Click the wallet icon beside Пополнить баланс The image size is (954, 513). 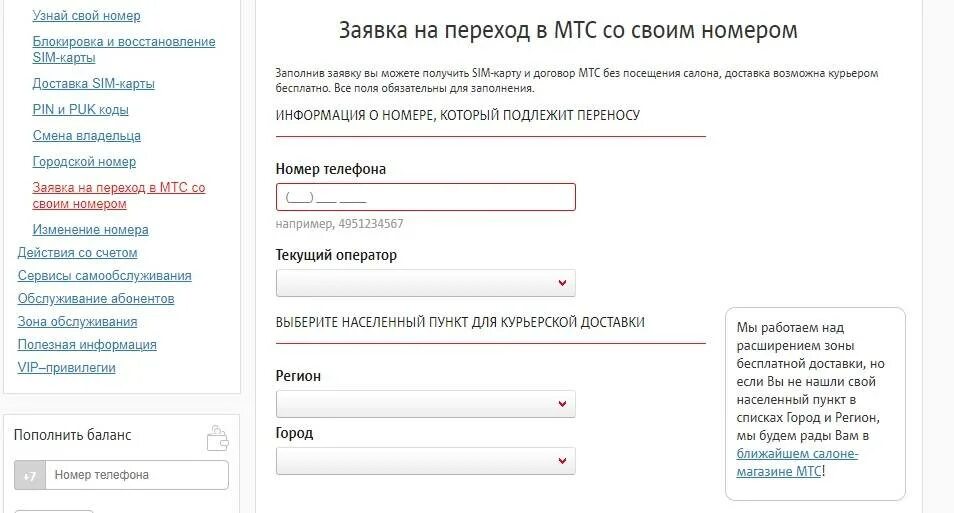pos(217,438)
